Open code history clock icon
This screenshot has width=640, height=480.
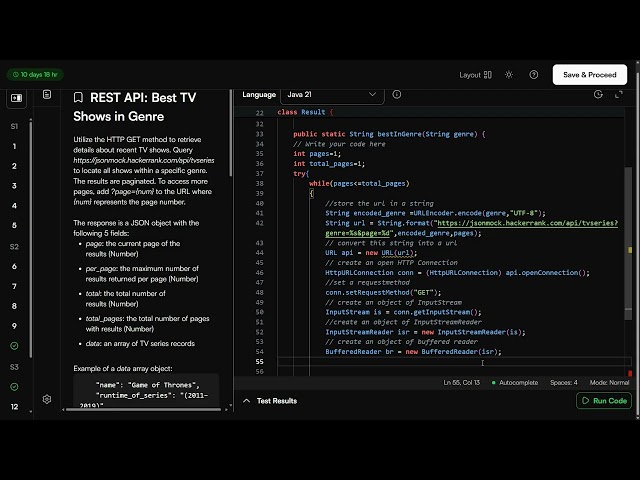point(598,95)
